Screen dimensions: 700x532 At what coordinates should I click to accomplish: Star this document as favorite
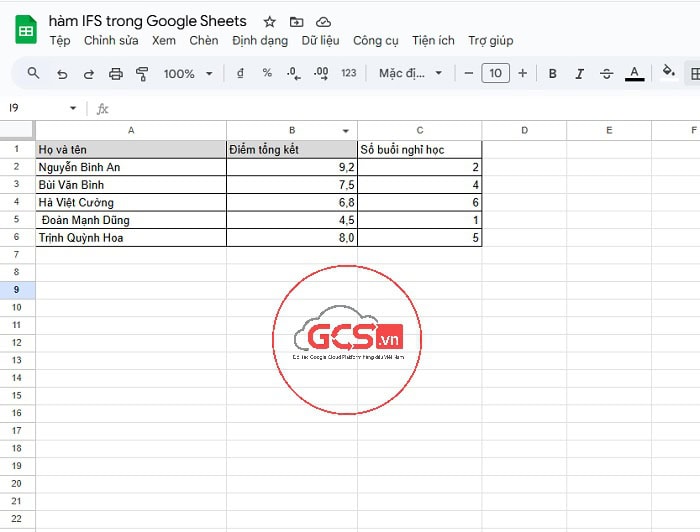coord(269,22)
